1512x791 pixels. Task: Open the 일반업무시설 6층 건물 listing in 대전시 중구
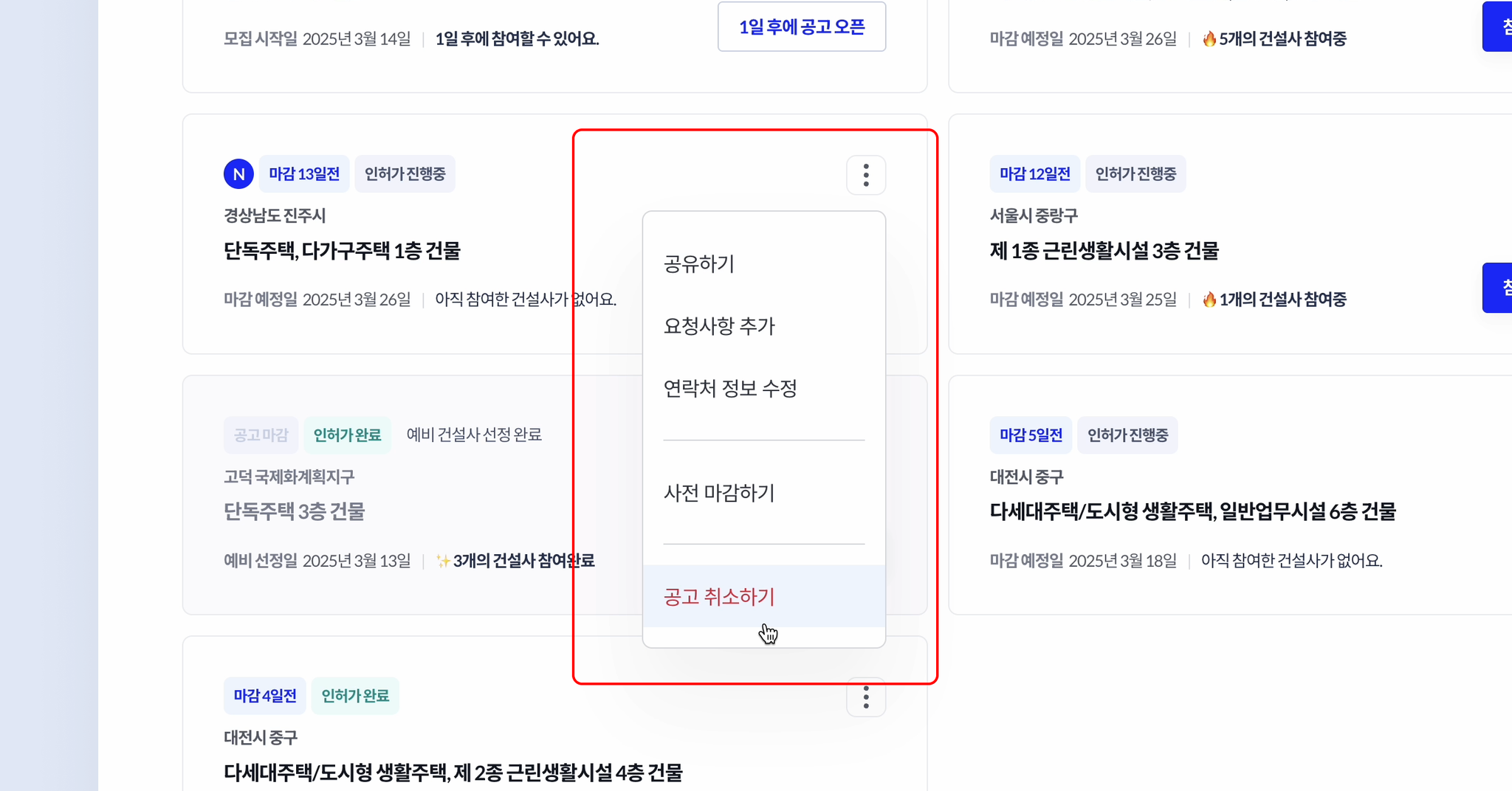click(x=1192, y=511)
